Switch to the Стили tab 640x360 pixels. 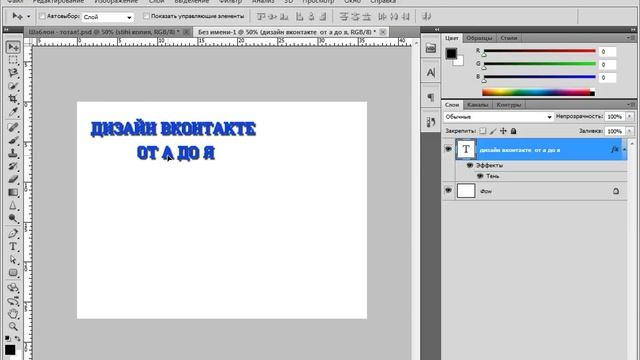pos(509,38)
